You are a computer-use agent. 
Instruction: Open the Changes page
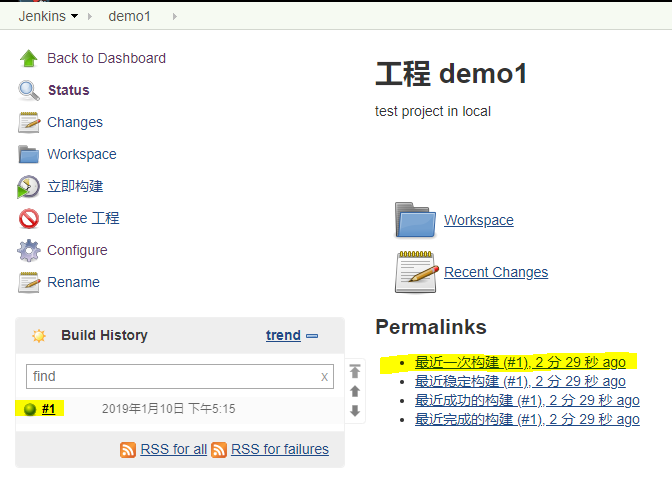[x=75, y=123]
